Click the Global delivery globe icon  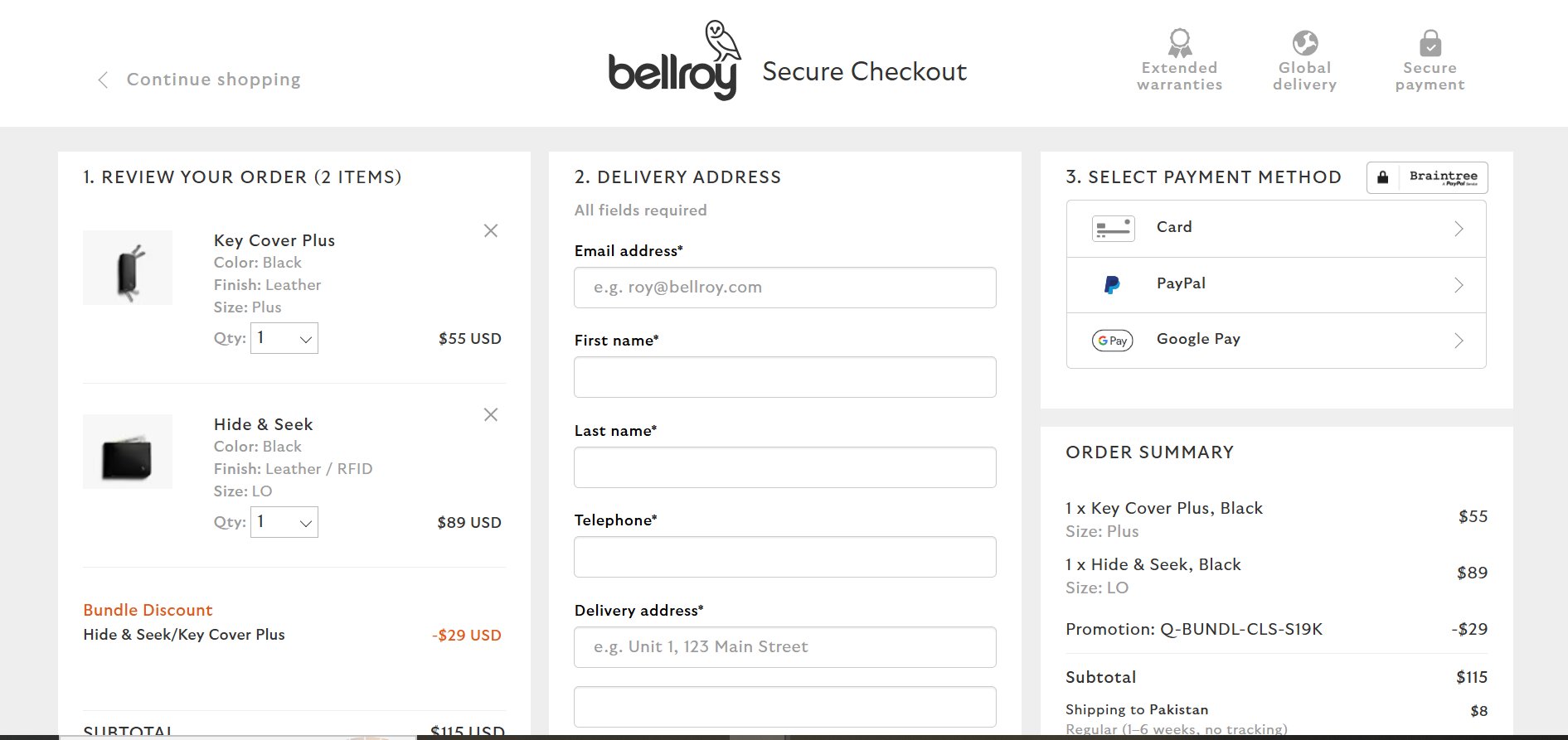point(1304,42)
